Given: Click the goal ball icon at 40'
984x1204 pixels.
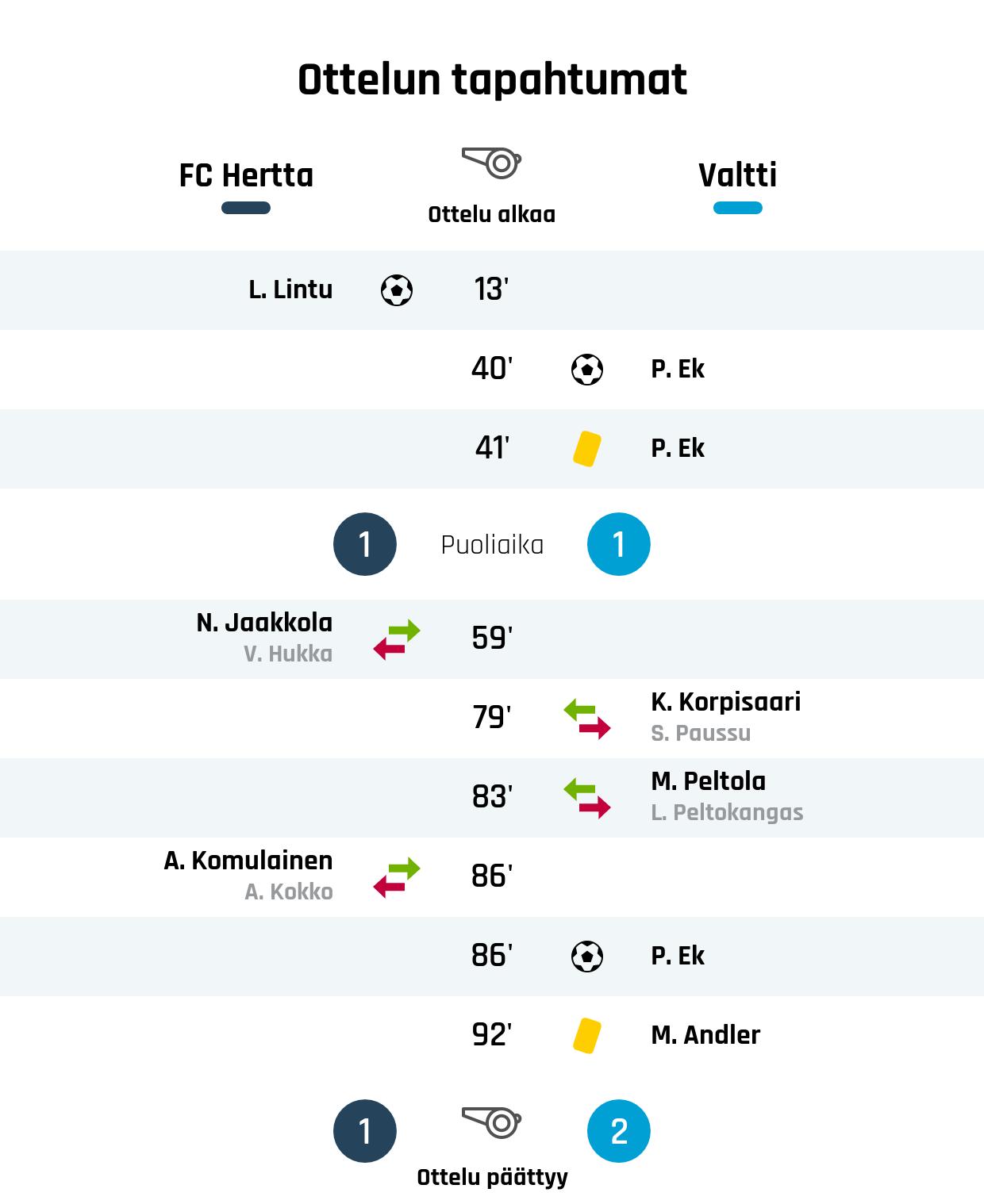Looking at the screenshot, I should click(x=587, y=370).
